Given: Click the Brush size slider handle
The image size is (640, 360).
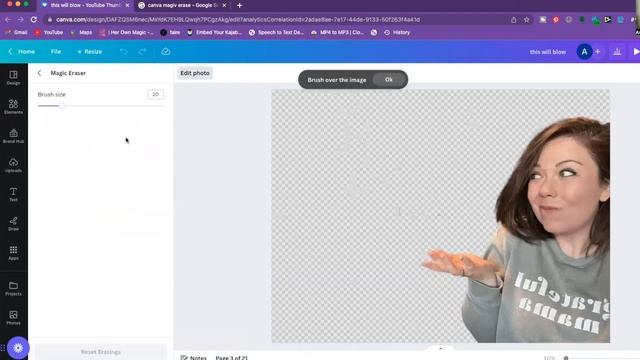Looking at the screenshot, I should tap(62, 106).
